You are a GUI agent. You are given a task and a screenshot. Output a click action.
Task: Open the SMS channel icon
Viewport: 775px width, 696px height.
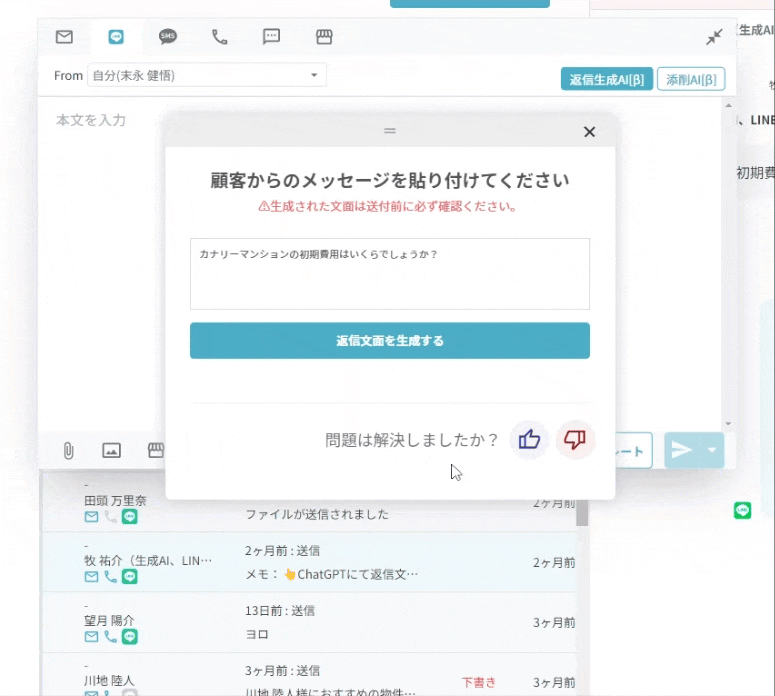(168, 37)
